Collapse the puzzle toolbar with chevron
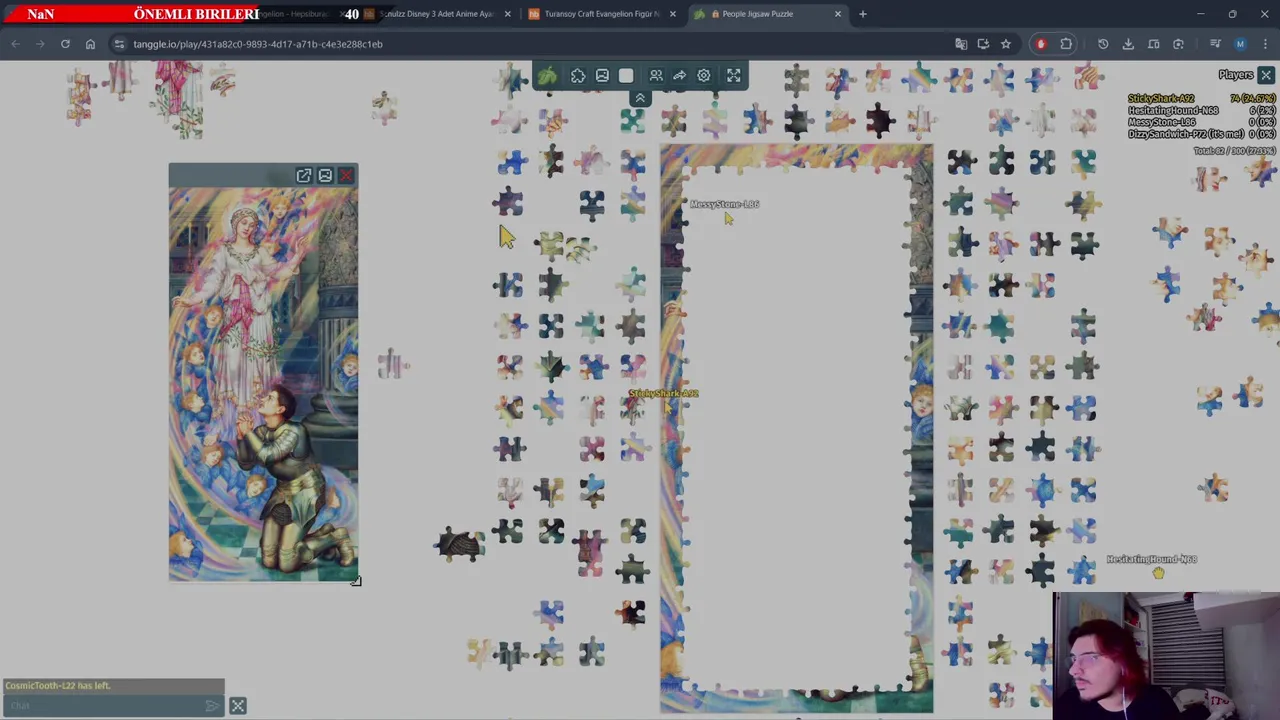This screenshot has width=1280, height=720. (x=640, y=98)
